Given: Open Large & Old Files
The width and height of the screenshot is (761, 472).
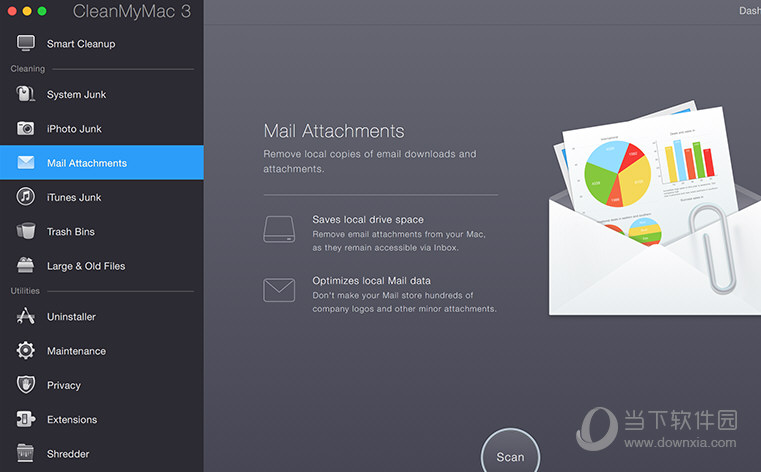Looking at the screenshot, I should pyautogui.click(x=102, y=266).
